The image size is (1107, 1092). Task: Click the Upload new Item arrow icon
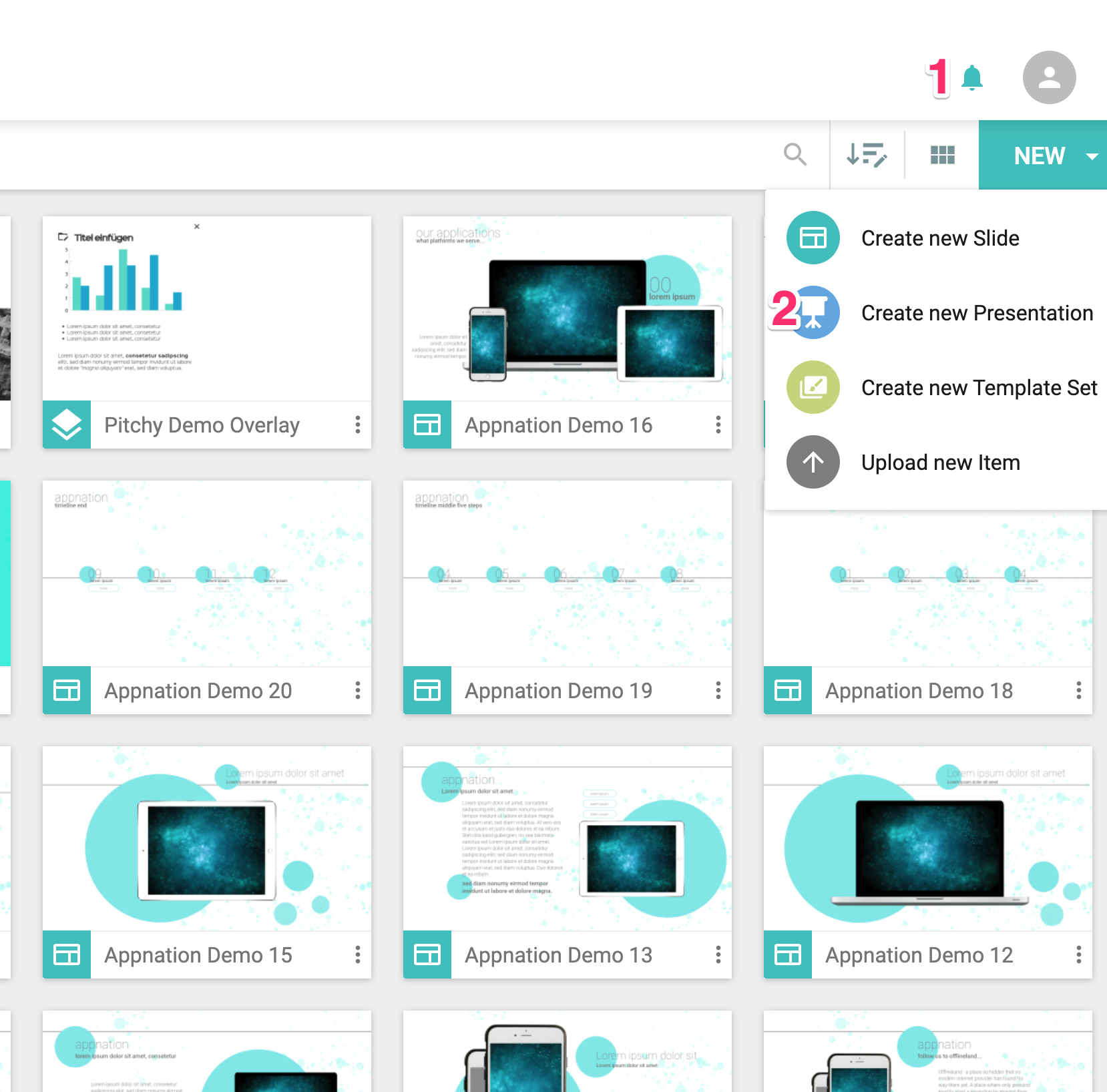(813, 462)
